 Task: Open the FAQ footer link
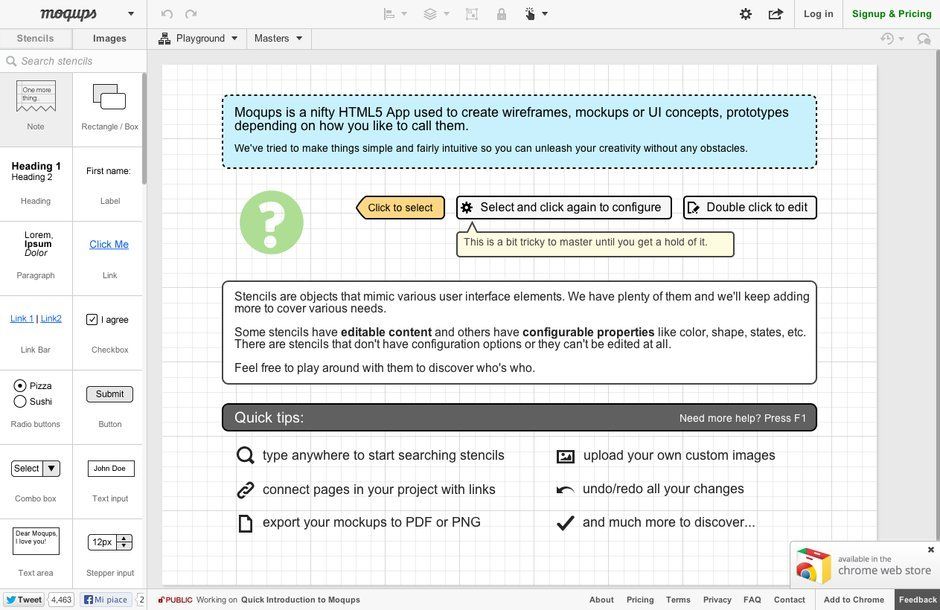coord(752,600)
